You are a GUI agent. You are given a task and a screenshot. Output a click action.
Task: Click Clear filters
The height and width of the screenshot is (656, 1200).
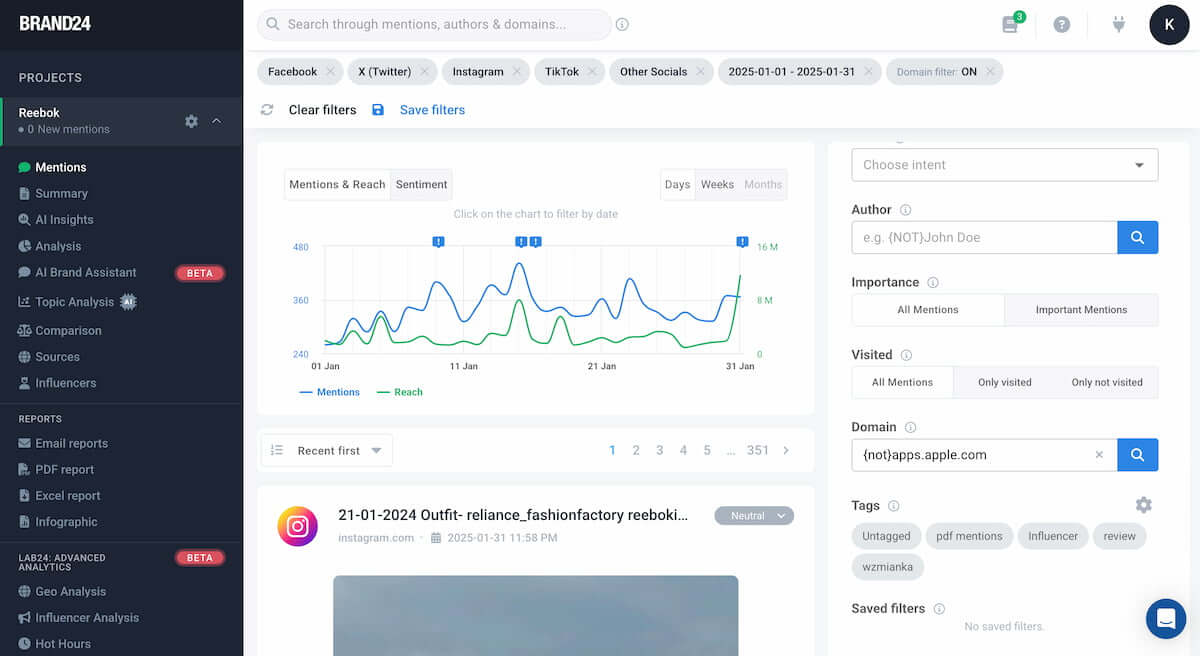[x=322, y=109]
